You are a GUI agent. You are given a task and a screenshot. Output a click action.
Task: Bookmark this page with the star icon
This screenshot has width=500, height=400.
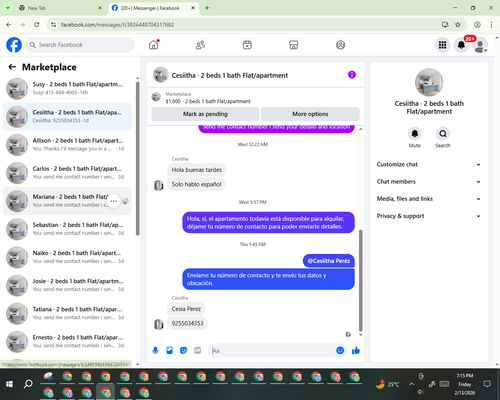458,25
